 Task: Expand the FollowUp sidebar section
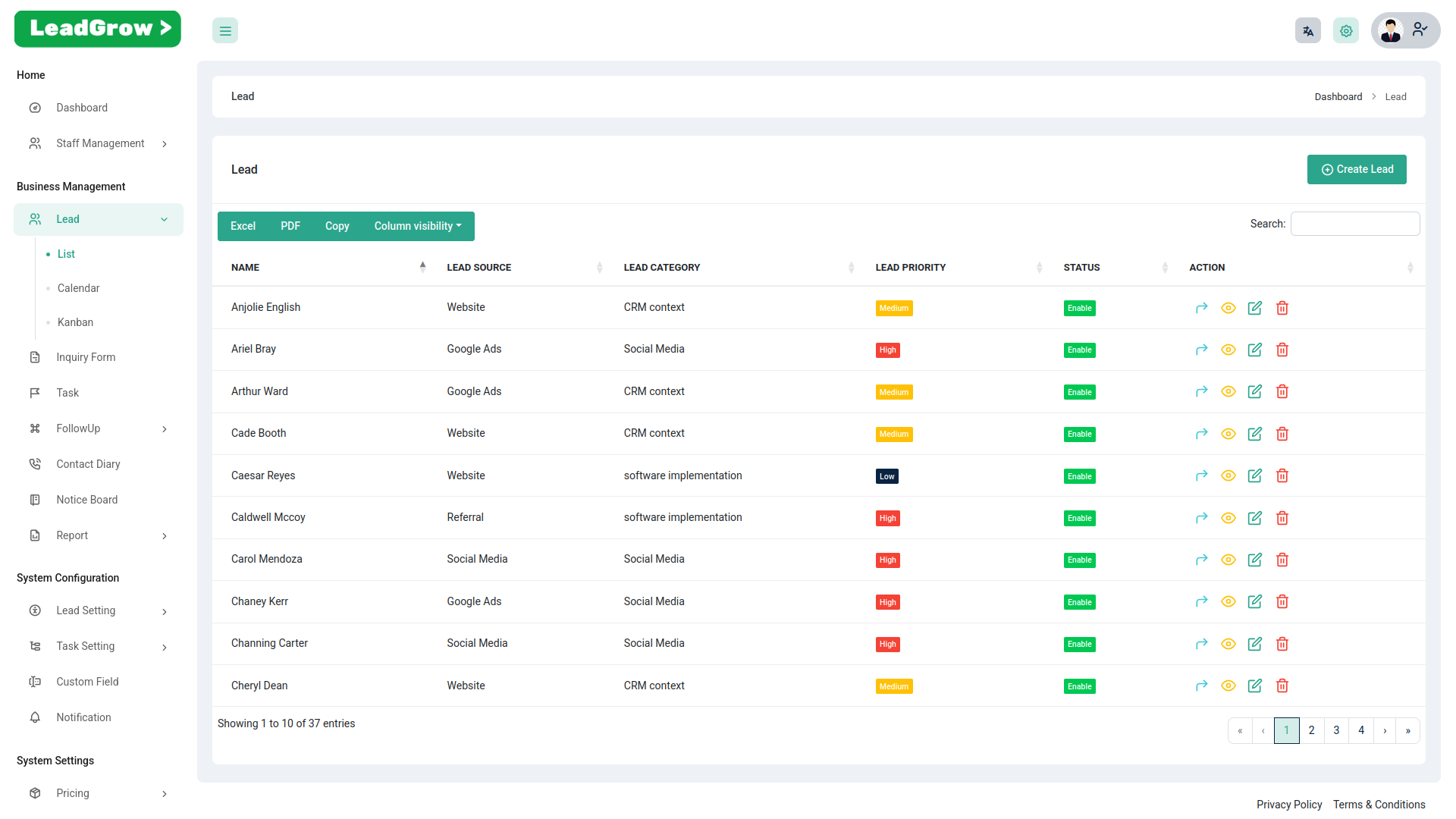pyautogui.click(x=99, y=428)
